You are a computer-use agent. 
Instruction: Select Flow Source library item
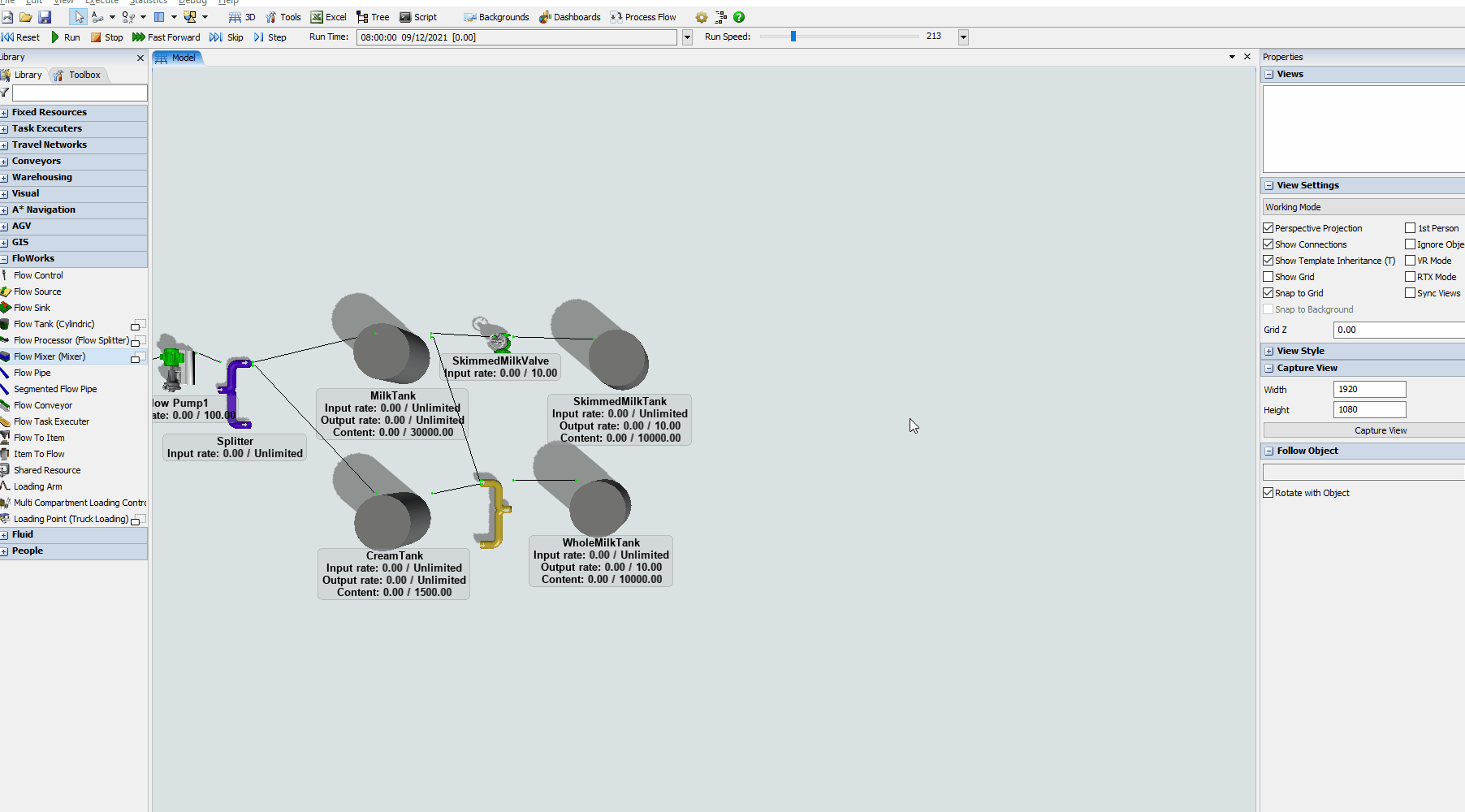click(x=37, y=292)
